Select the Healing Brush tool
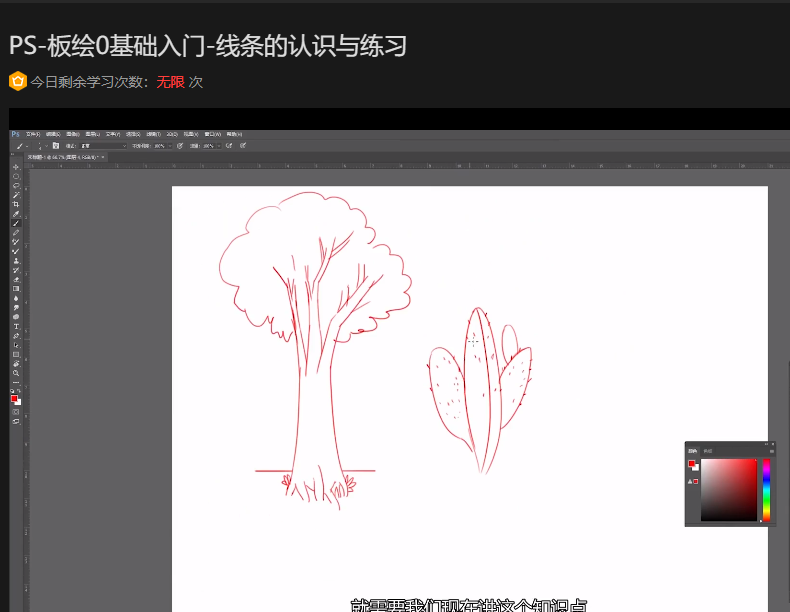The image size is (790, 612). click(x=16, y=242)
